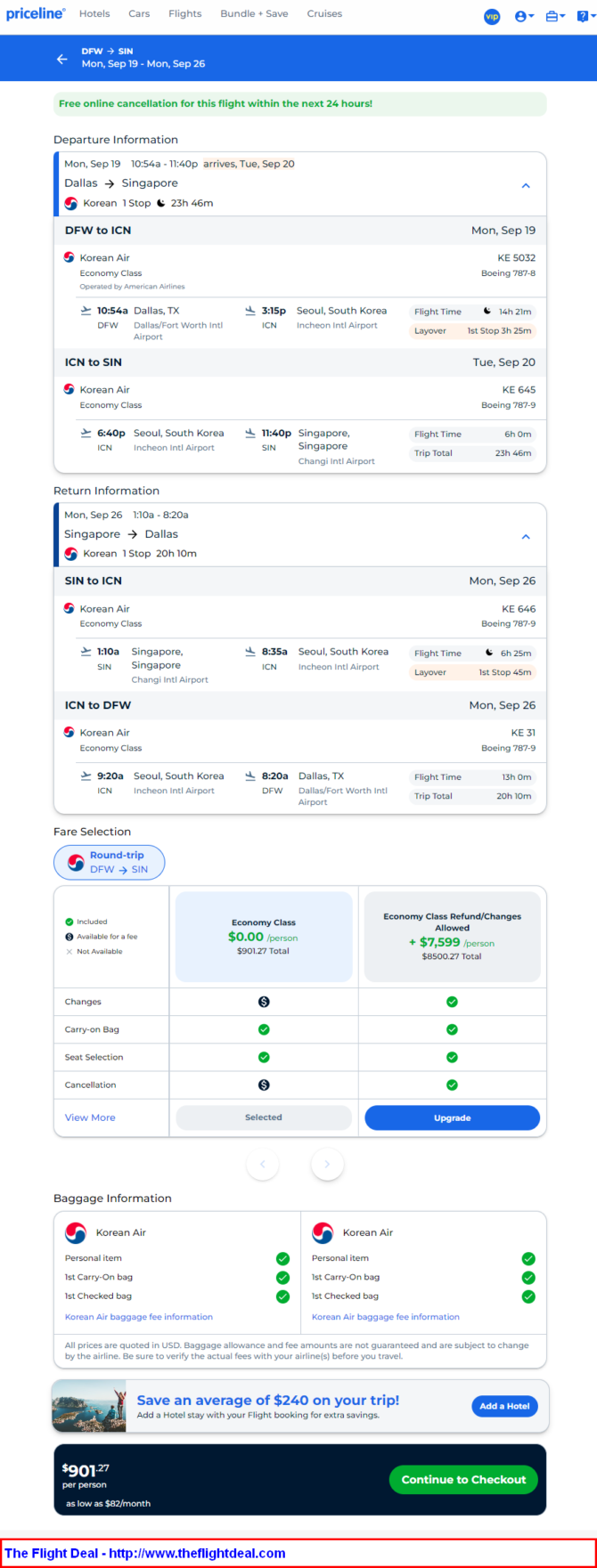597x1568 pixels.
Task: Click Changes included check, Refund column
Action: click(x=452, y=1002)
